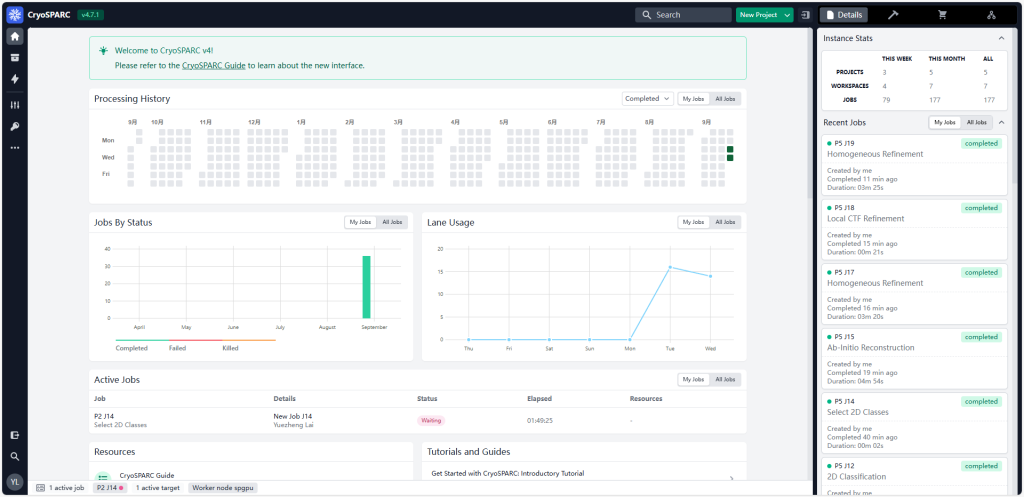Click the key icon in sidebar

coord(14,126)
